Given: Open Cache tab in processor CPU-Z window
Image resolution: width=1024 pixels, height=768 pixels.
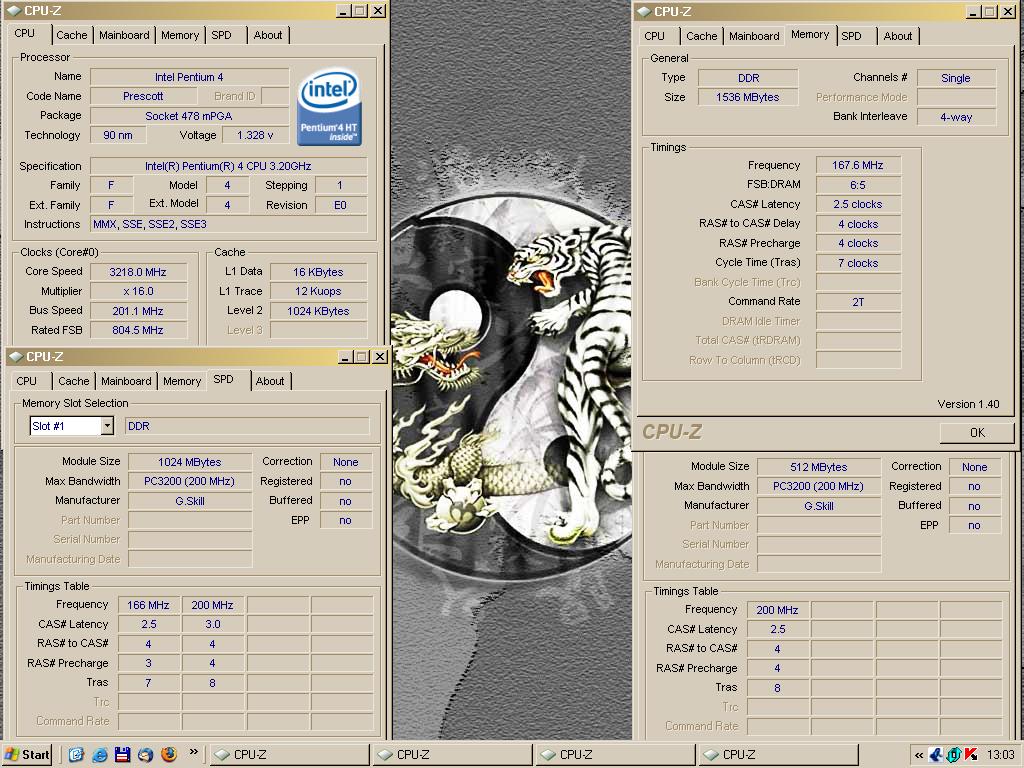Looking at the screenshot, I should coord(71,35).
